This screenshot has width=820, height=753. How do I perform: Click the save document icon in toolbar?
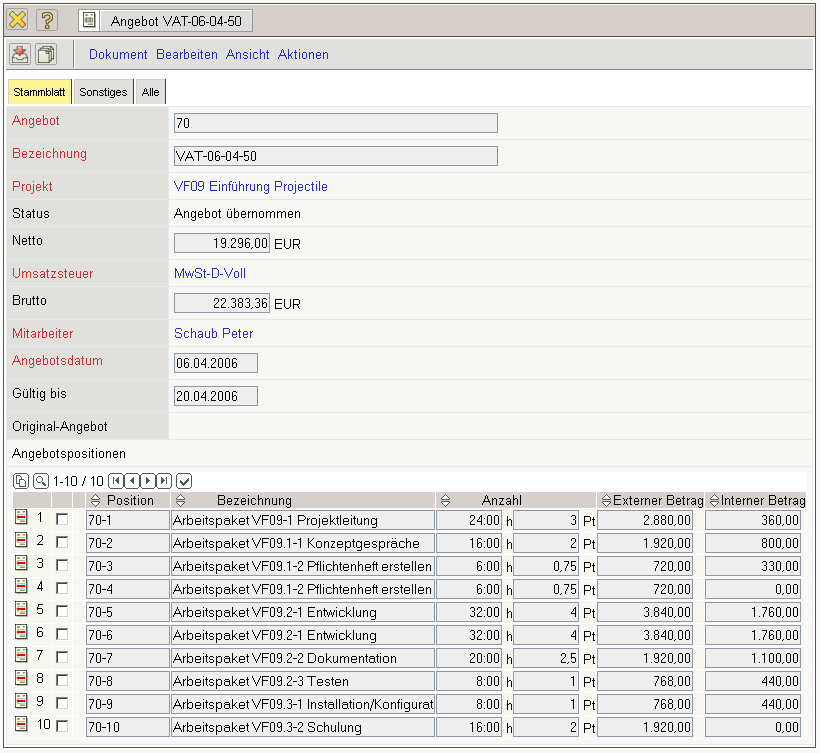click(x=20, y=54)
